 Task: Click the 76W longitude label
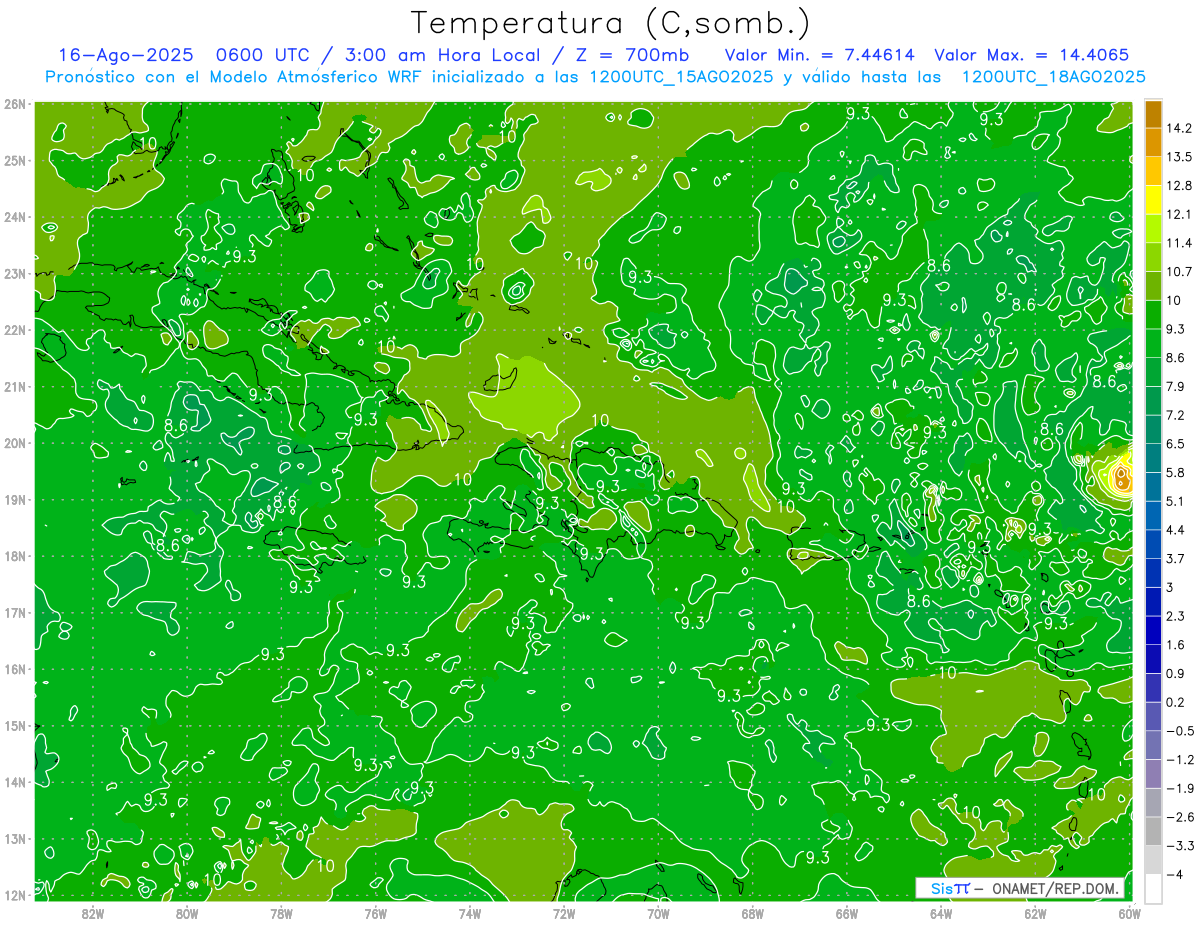(375, 913)
